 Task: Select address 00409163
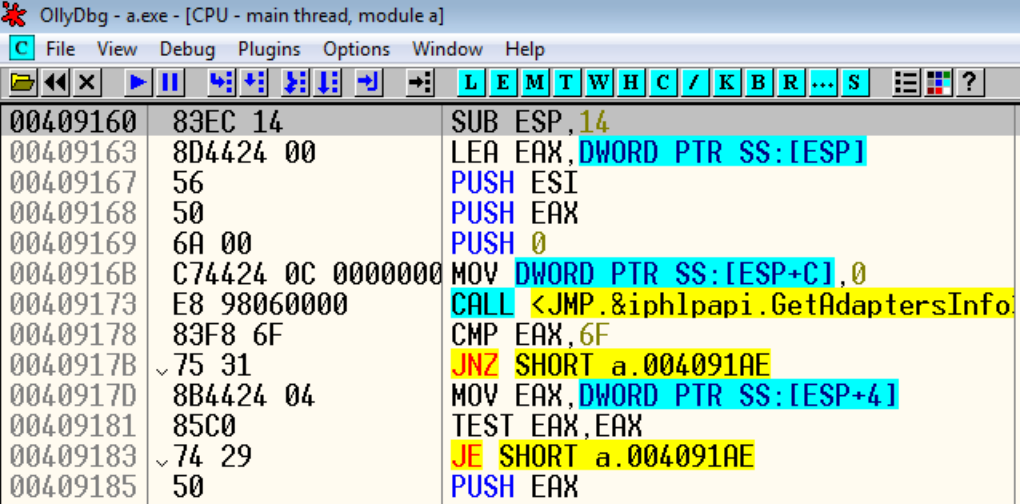(x=74, y=152)
